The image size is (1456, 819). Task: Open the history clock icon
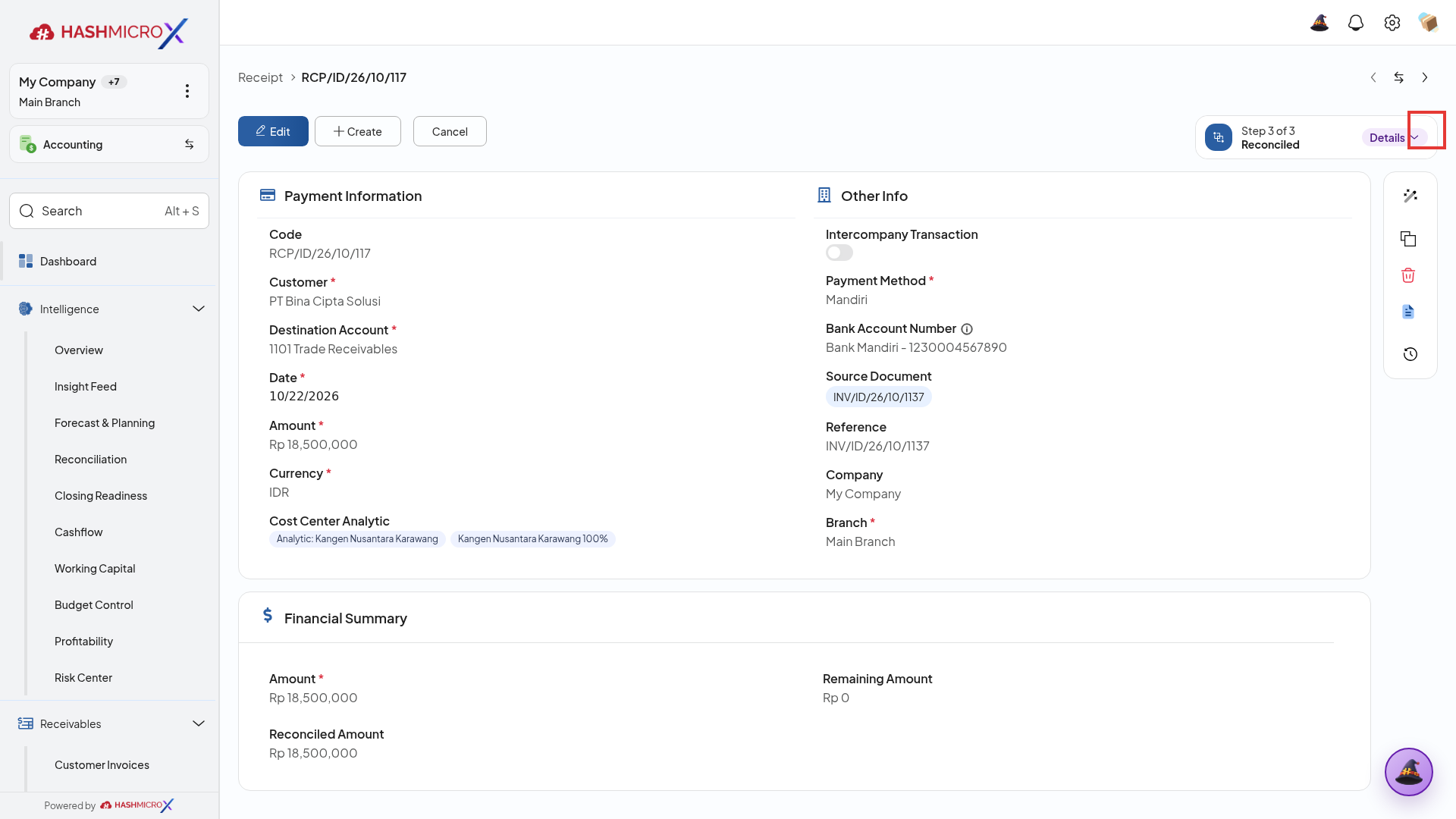coord(1410,354)
